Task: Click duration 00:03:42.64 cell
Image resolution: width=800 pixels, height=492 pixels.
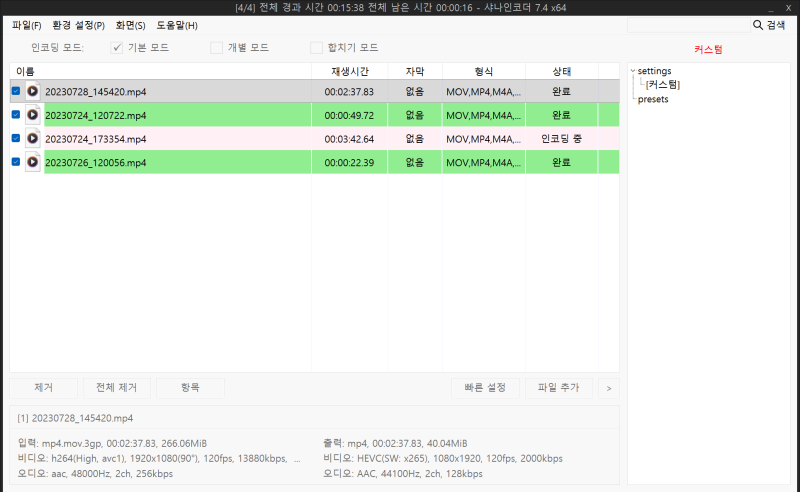Action: pos(349,139)
